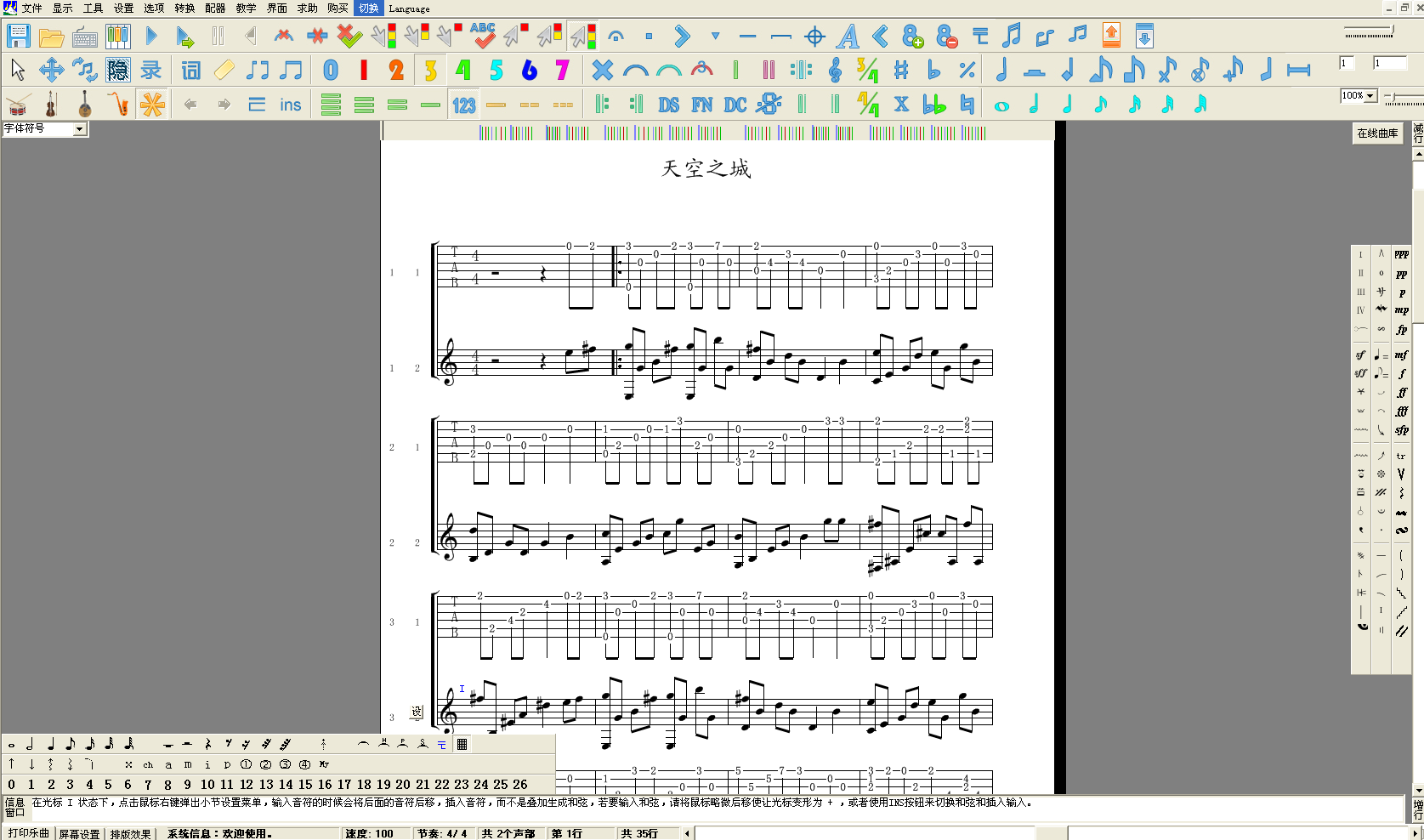The width and height of the screenshot is (1424, 840).
Task: Select fret number 26 in bottom palette
Action: coord(520,785)
